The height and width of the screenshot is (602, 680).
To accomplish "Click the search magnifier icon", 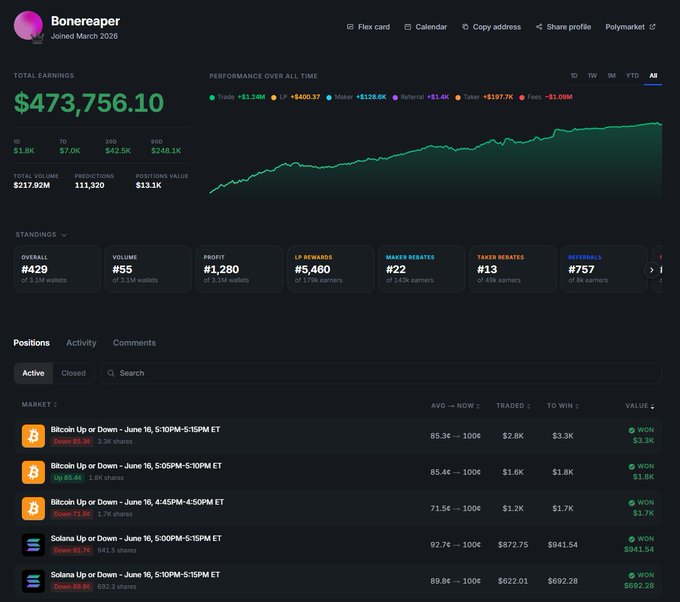I will (111, 373).
